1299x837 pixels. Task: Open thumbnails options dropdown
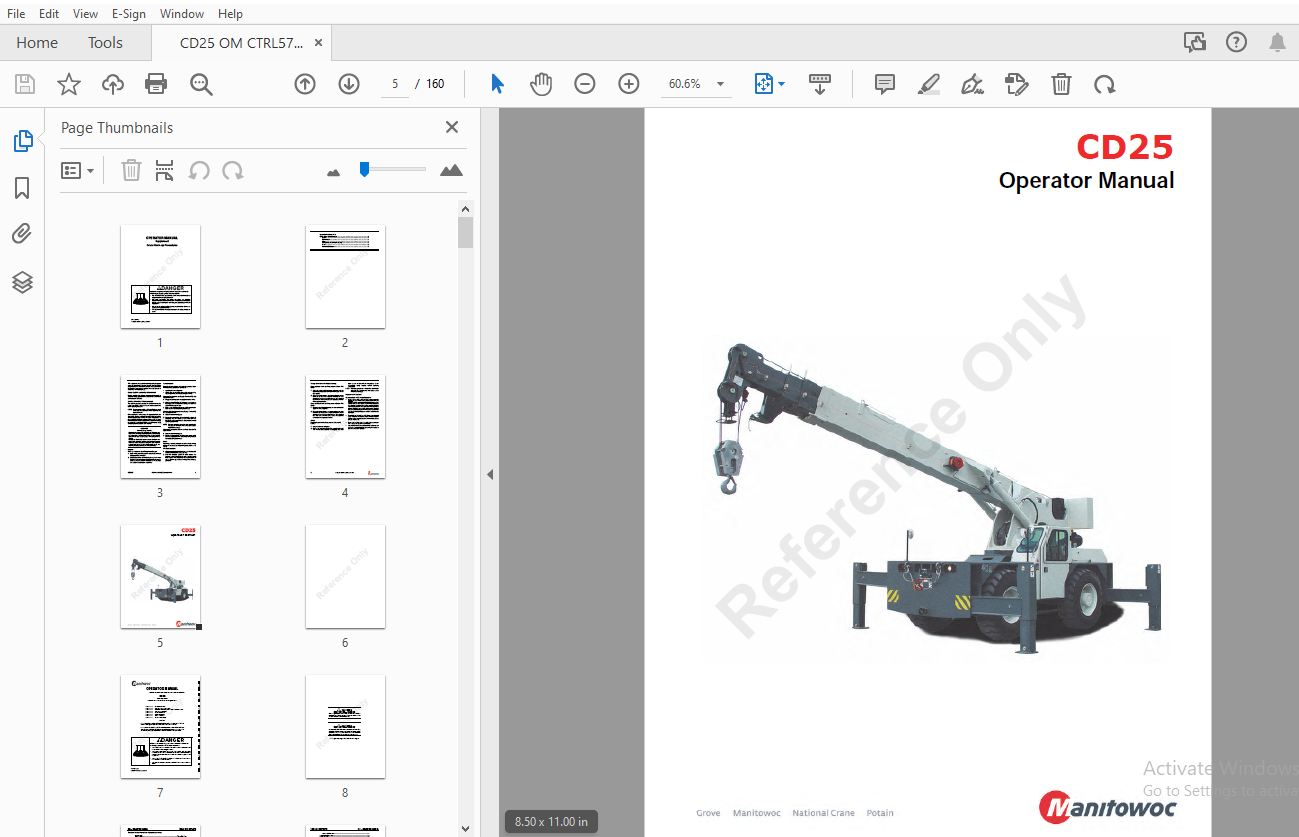click(78, 171)
